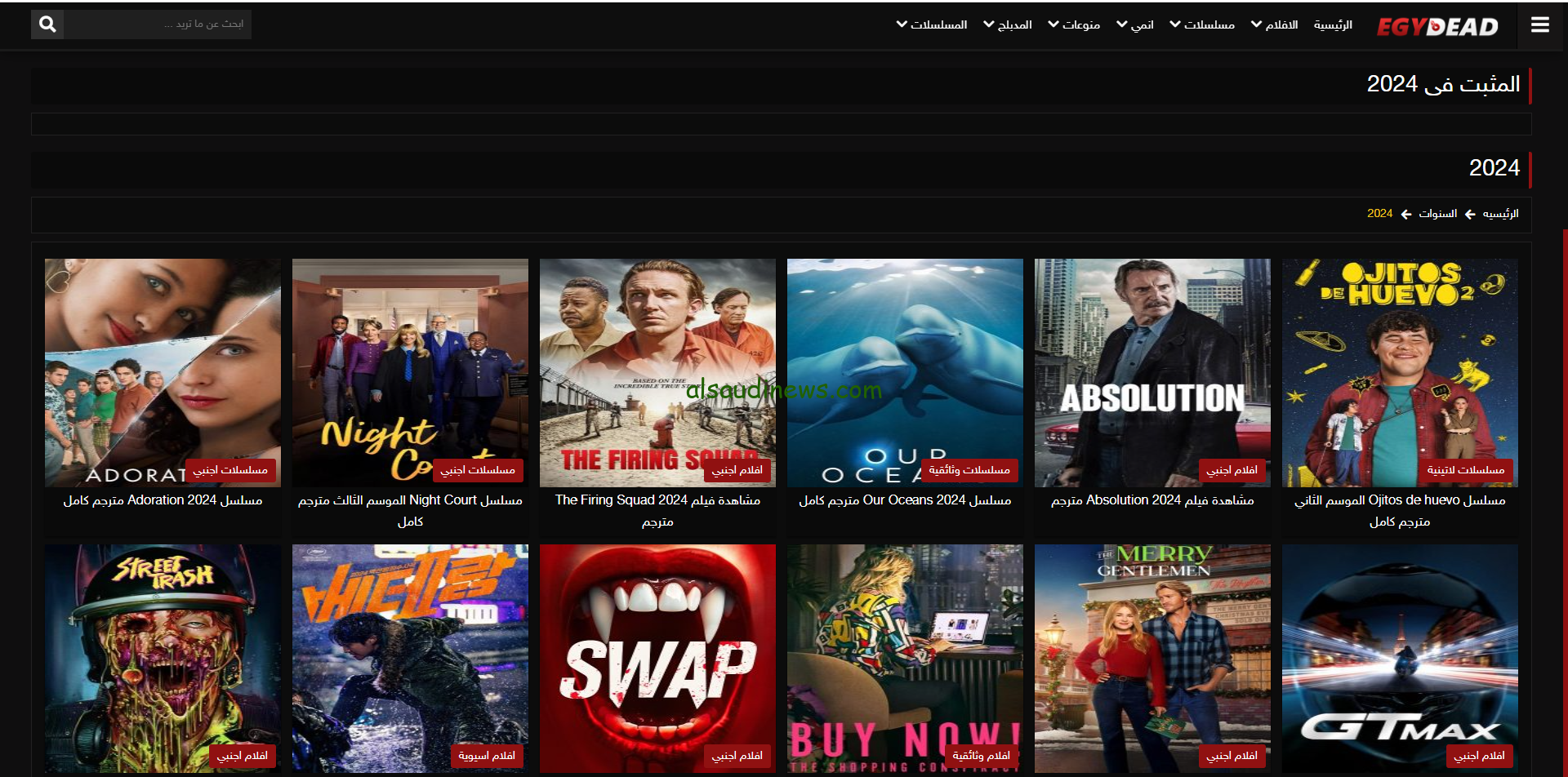Image resolution: width=1568 pixels, height=777 pixels.
Task: Click The Firing Squad 2024 title text
Action: pyautogui.click(x=657, y=510)
